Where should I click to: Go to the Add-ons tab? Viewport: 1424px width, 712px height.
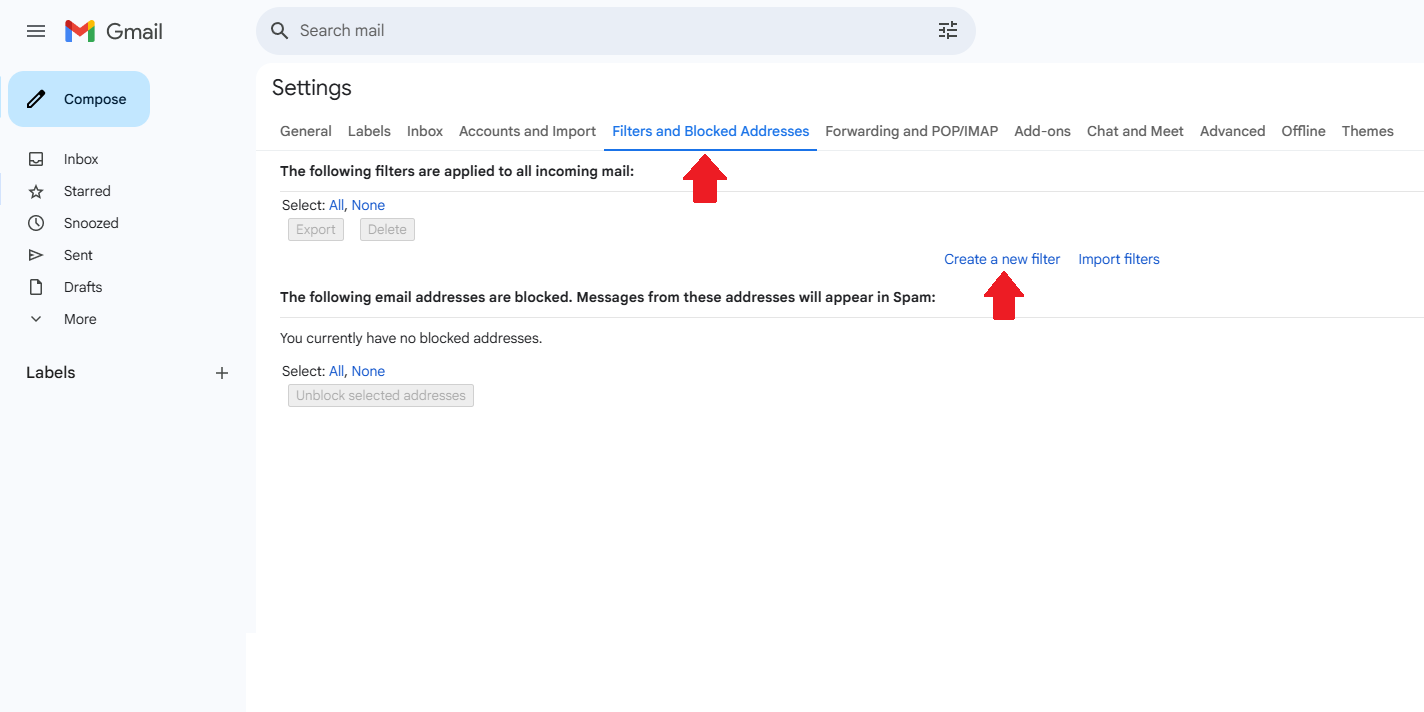click(1042, 131)
